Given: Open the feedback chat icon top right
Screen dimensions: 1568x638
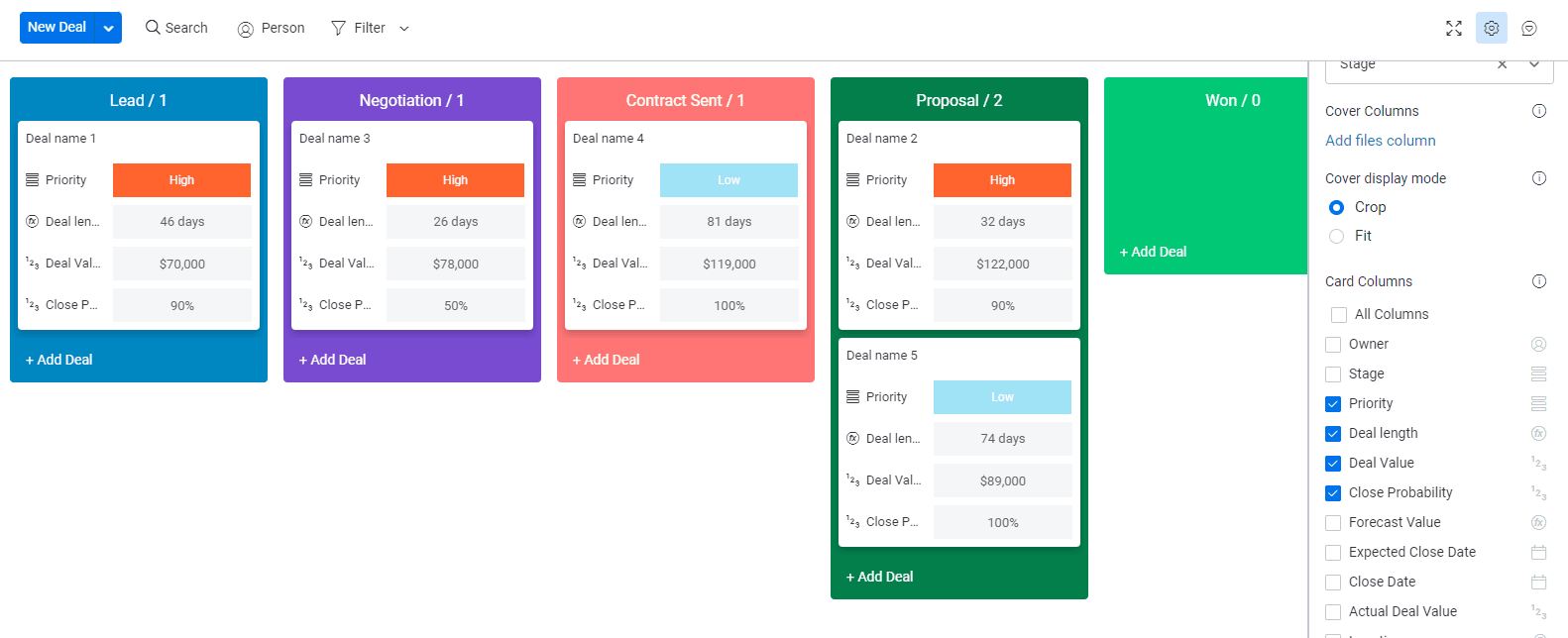Looking at the screenshot, I should [x=1528, y=28].
